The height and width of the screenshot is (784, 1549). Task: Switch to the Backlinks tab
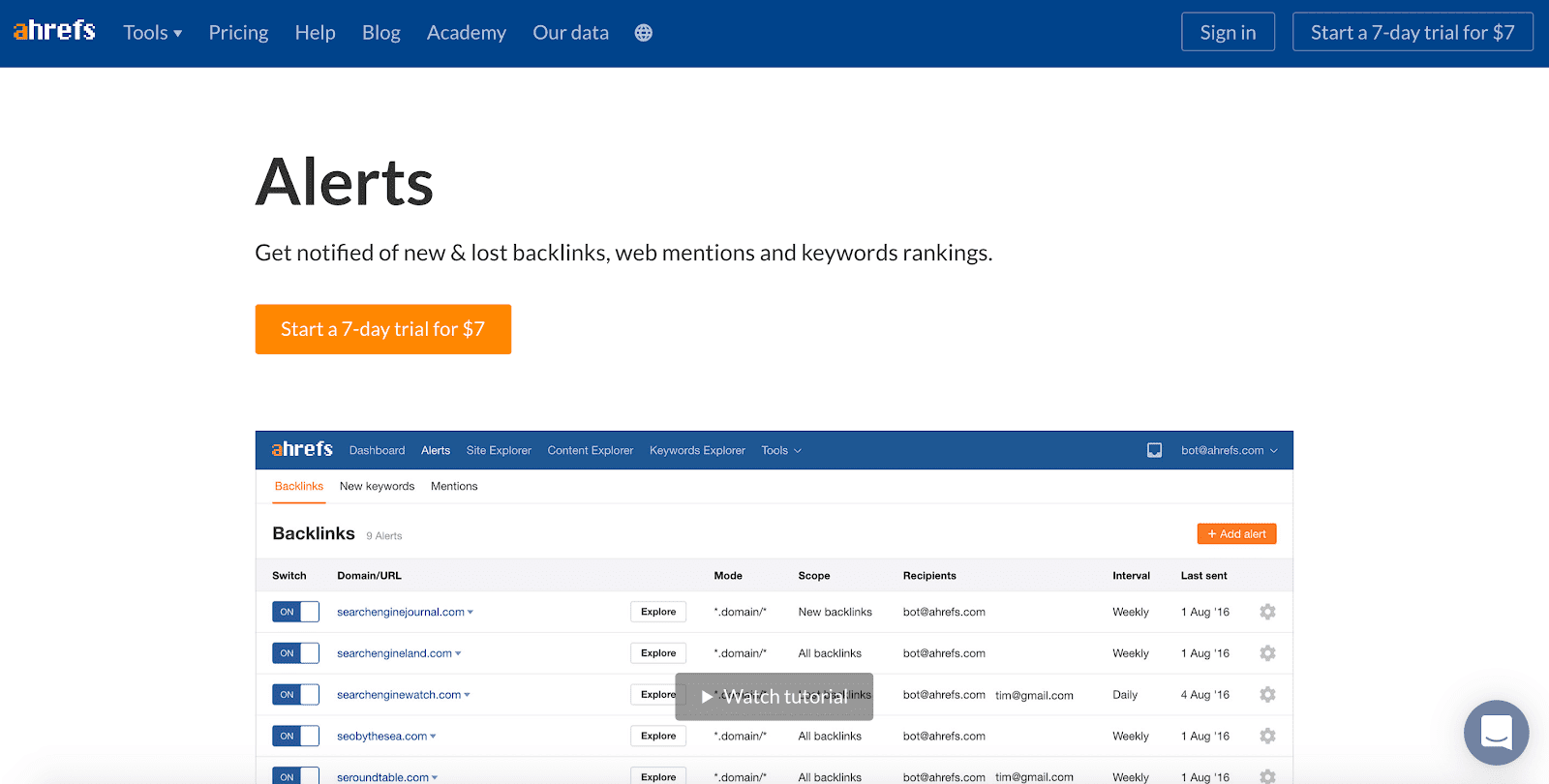299,486
